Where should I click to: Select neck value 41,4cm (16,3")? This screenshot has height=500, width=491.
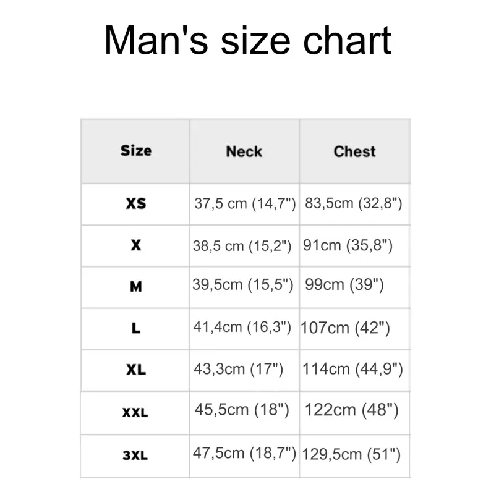[x=242, y=327]
